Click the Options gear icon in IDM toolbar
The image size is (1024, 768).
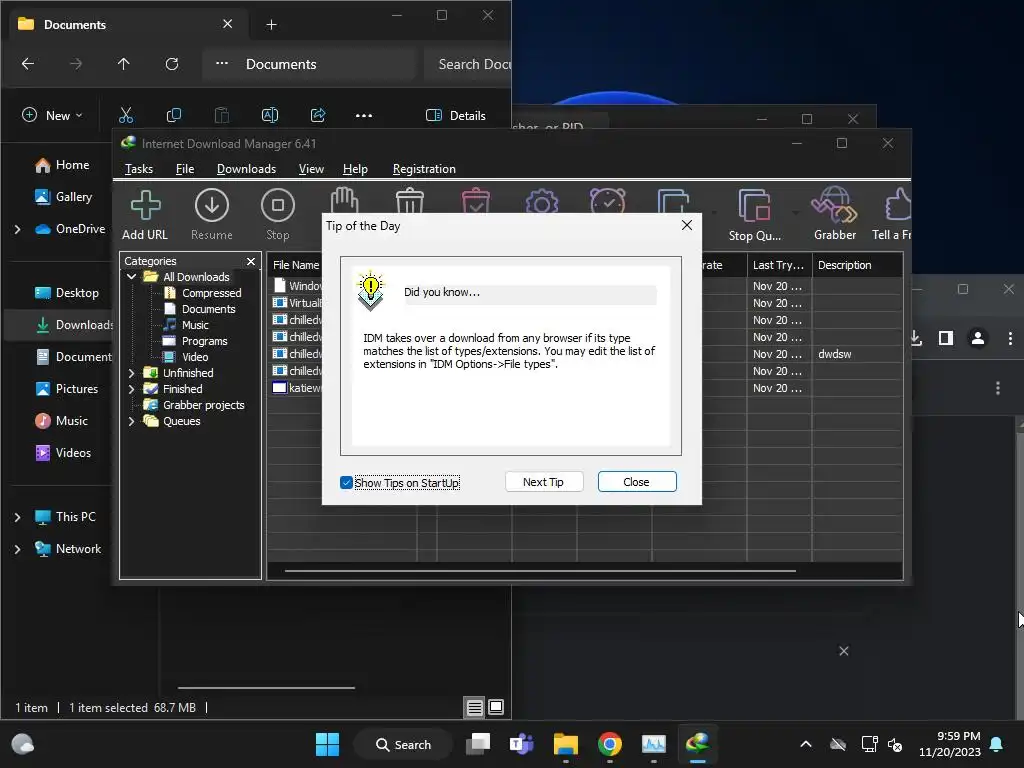pos(541,201)
